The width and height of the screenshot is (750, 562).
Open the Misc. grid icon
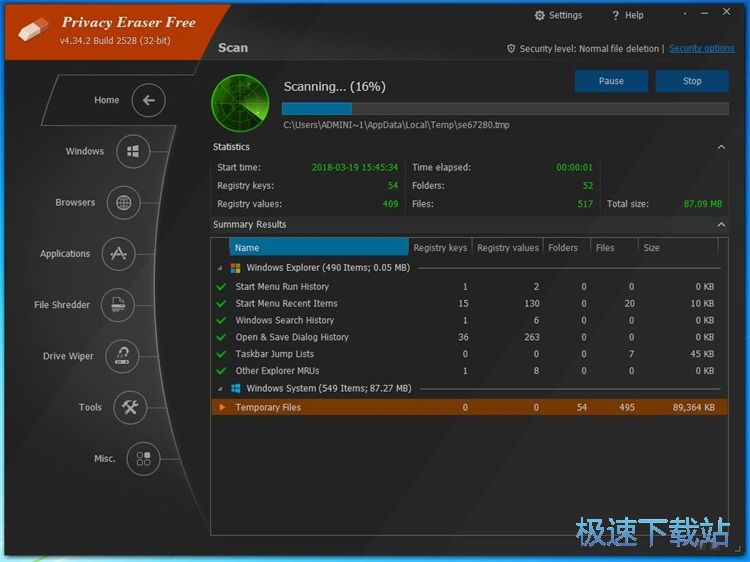point(143,459)
